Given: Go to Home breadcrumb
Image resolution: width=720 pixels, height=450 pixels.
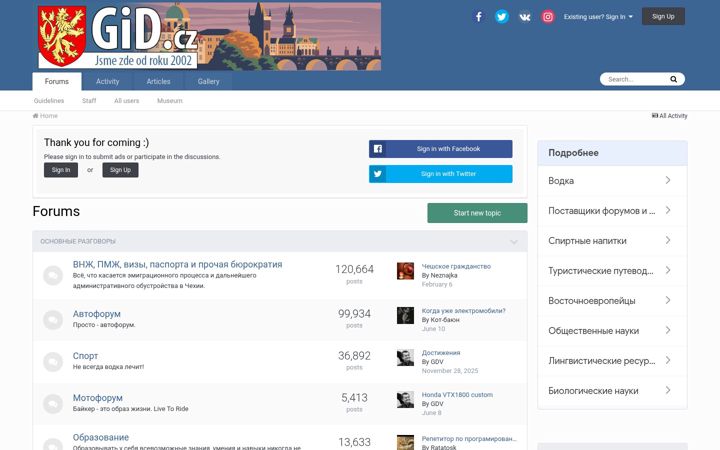Looking at the screenshot, I should click(45, 116).
